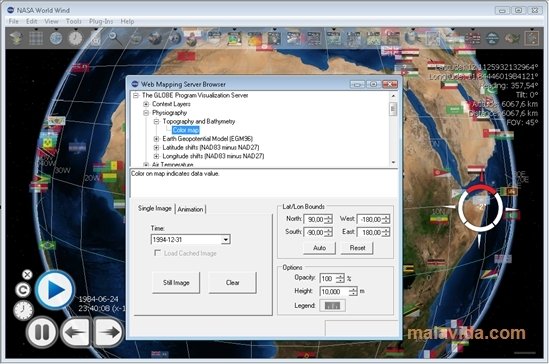Viewport: 549px width, 364px height.
Task: Switch to the Animation tab
Action: pos(190,209)
